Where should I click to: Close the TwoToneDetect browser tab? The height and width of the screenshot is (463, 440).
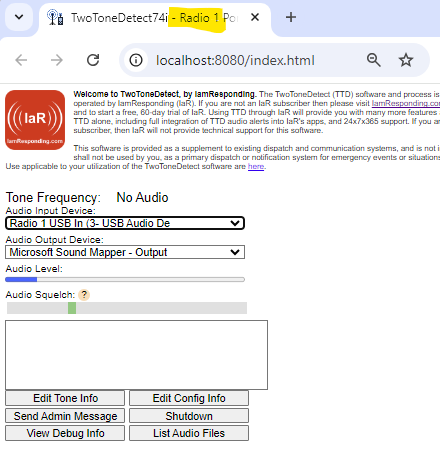pos(255,17)
